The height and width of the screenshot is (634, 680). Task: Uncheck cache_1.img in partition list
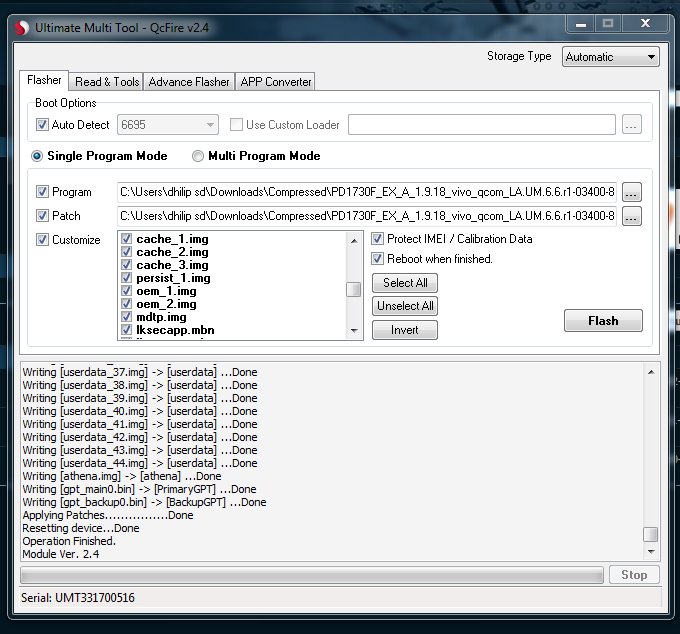127,239
